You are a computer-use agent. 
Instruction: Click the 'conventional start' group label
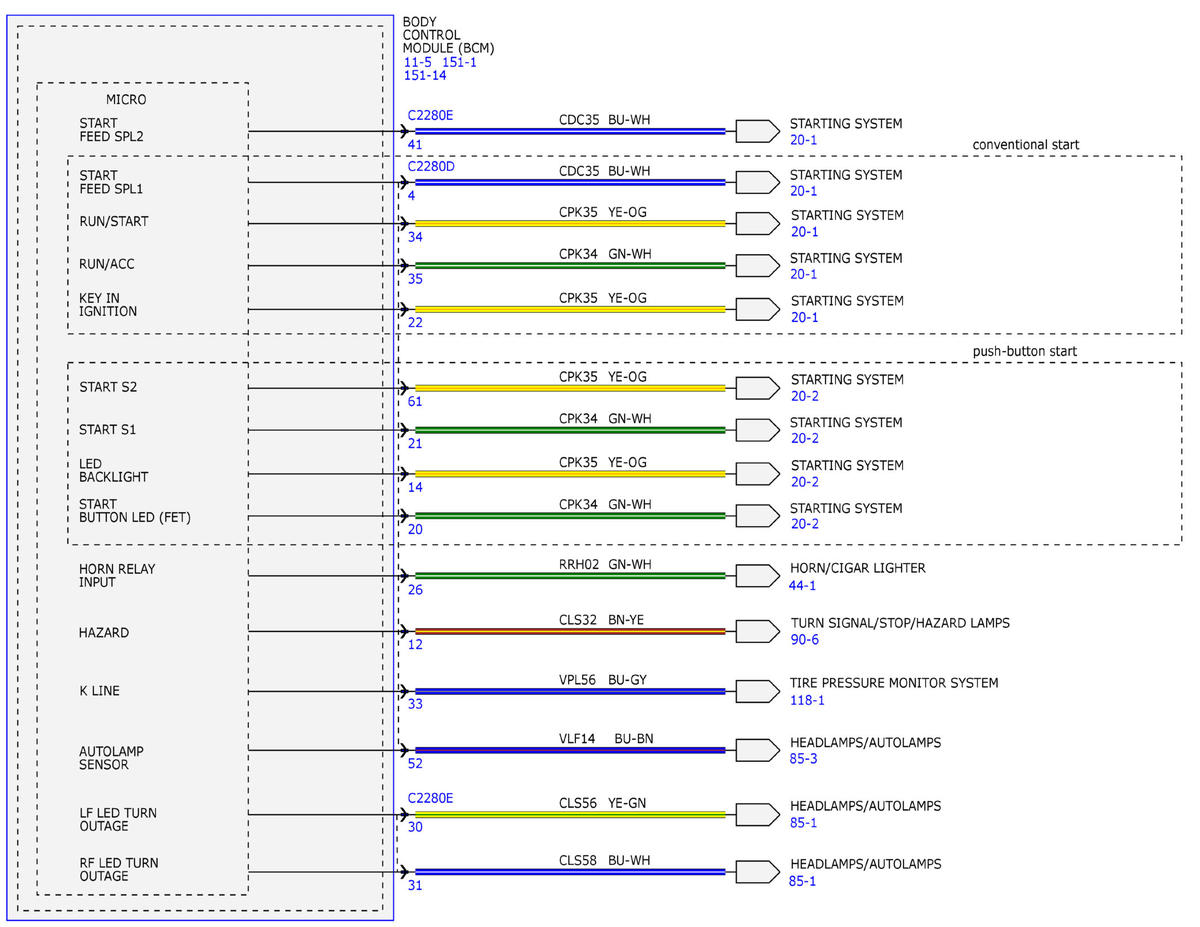point(1026,145)
